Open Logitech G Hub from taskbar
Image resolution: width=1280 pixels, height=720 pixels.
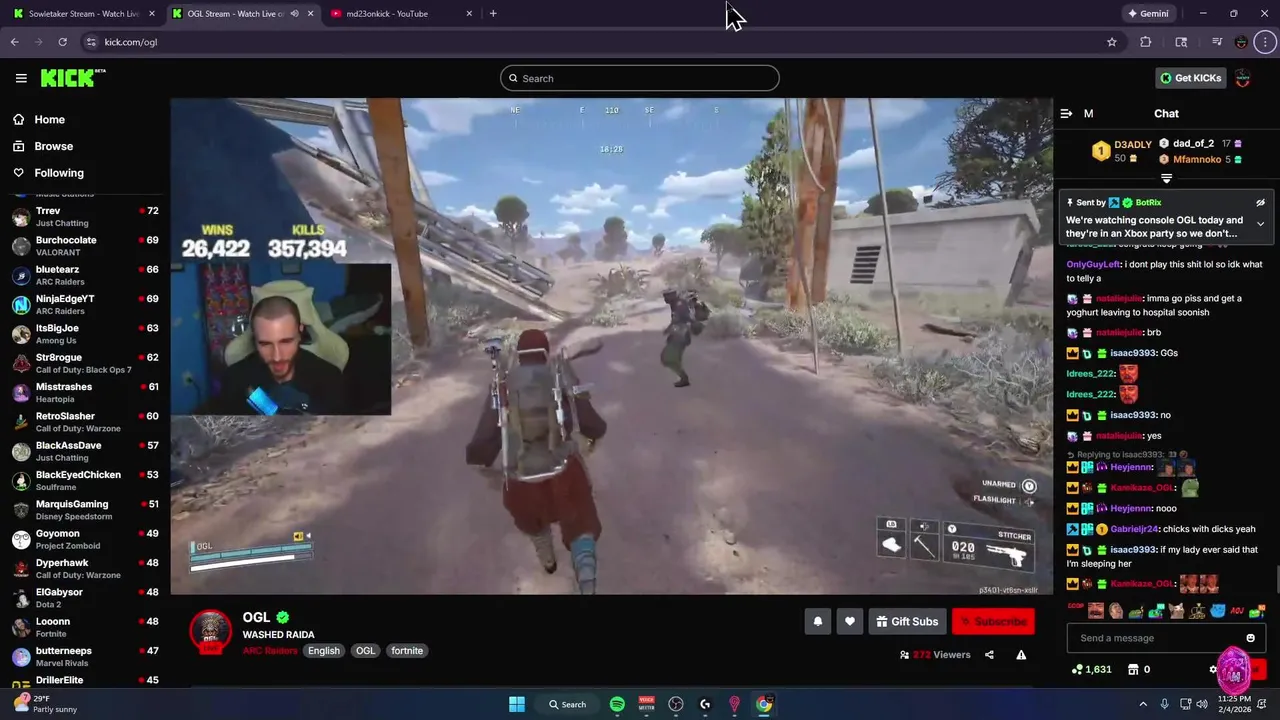coord(705,704)
